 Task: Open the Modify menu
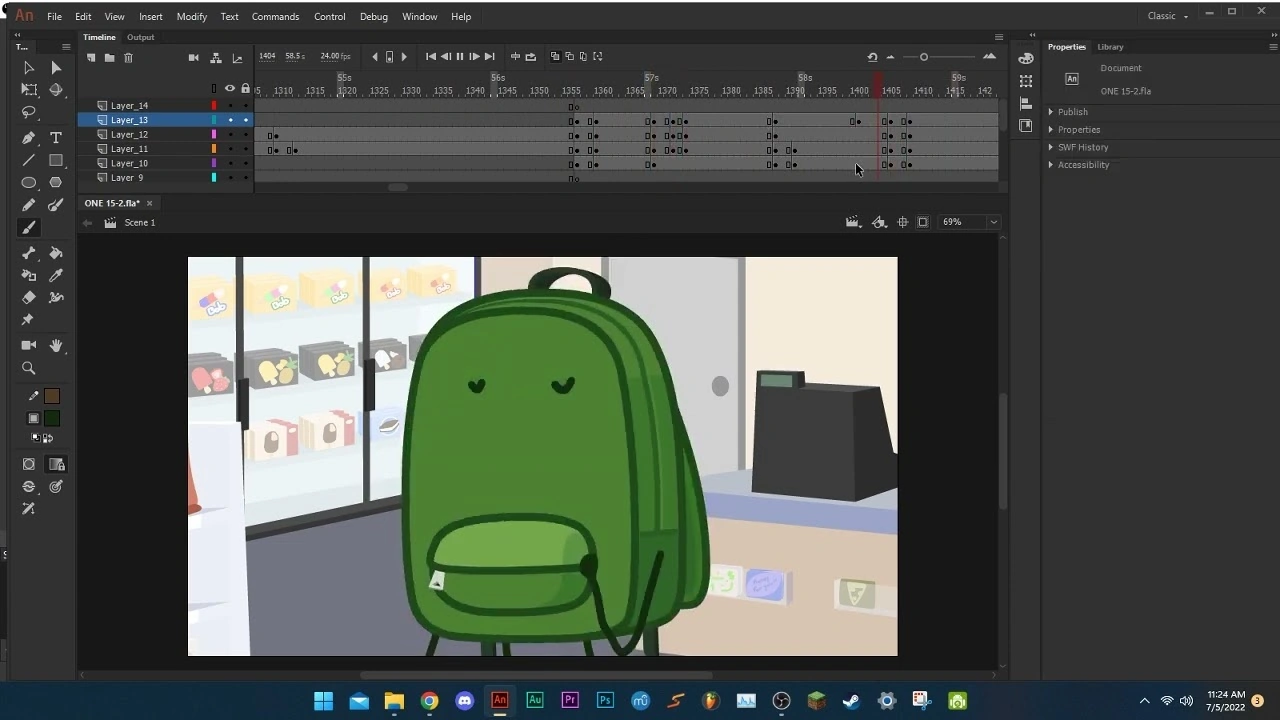click(x=192, y=17)
